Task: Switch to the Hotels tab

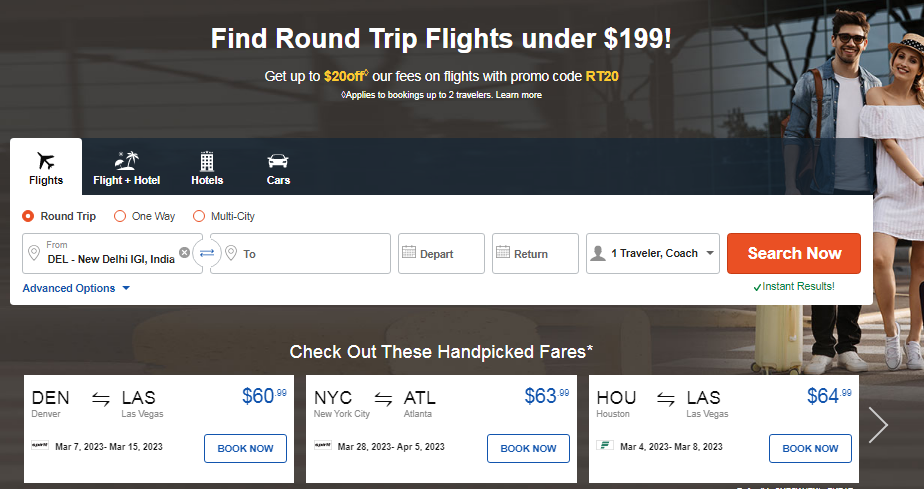Action: tap(207, 168)
